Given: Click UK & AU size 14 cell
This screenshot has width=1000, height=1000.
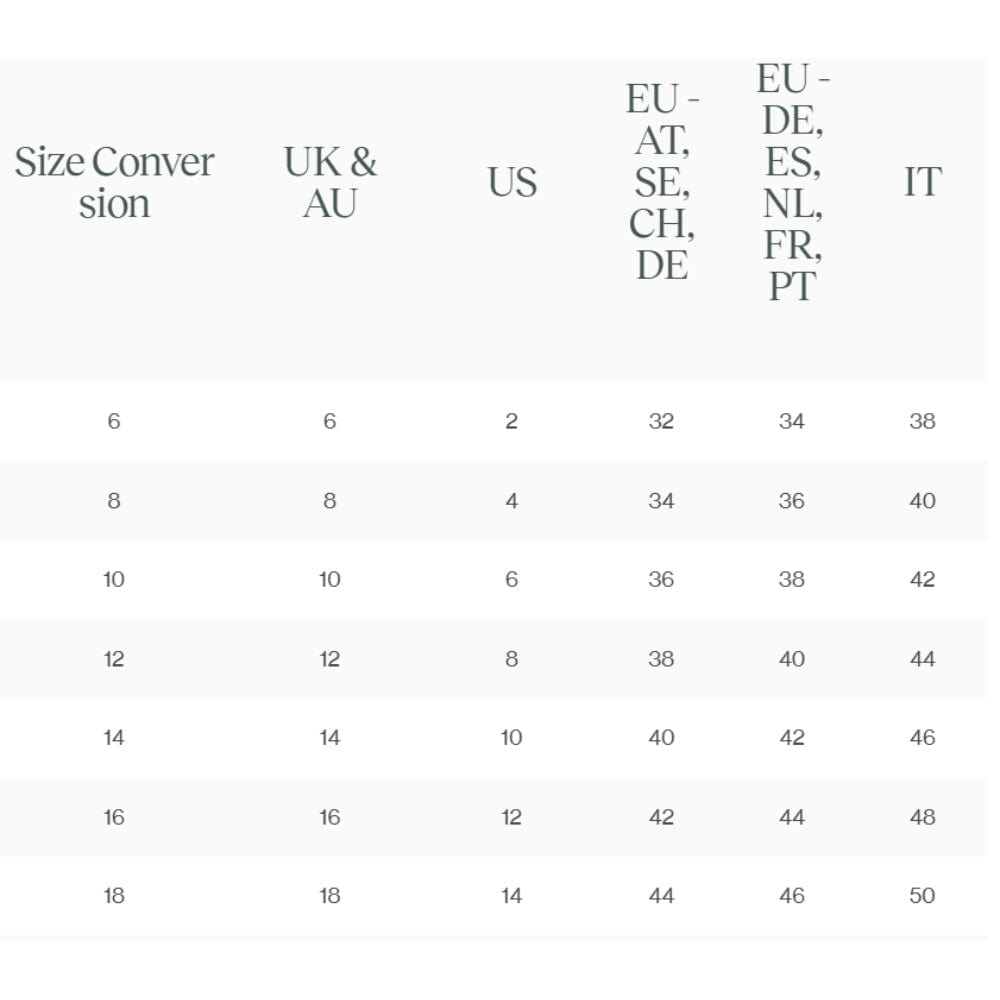Looking at the screenshot, I should (330, 738).
